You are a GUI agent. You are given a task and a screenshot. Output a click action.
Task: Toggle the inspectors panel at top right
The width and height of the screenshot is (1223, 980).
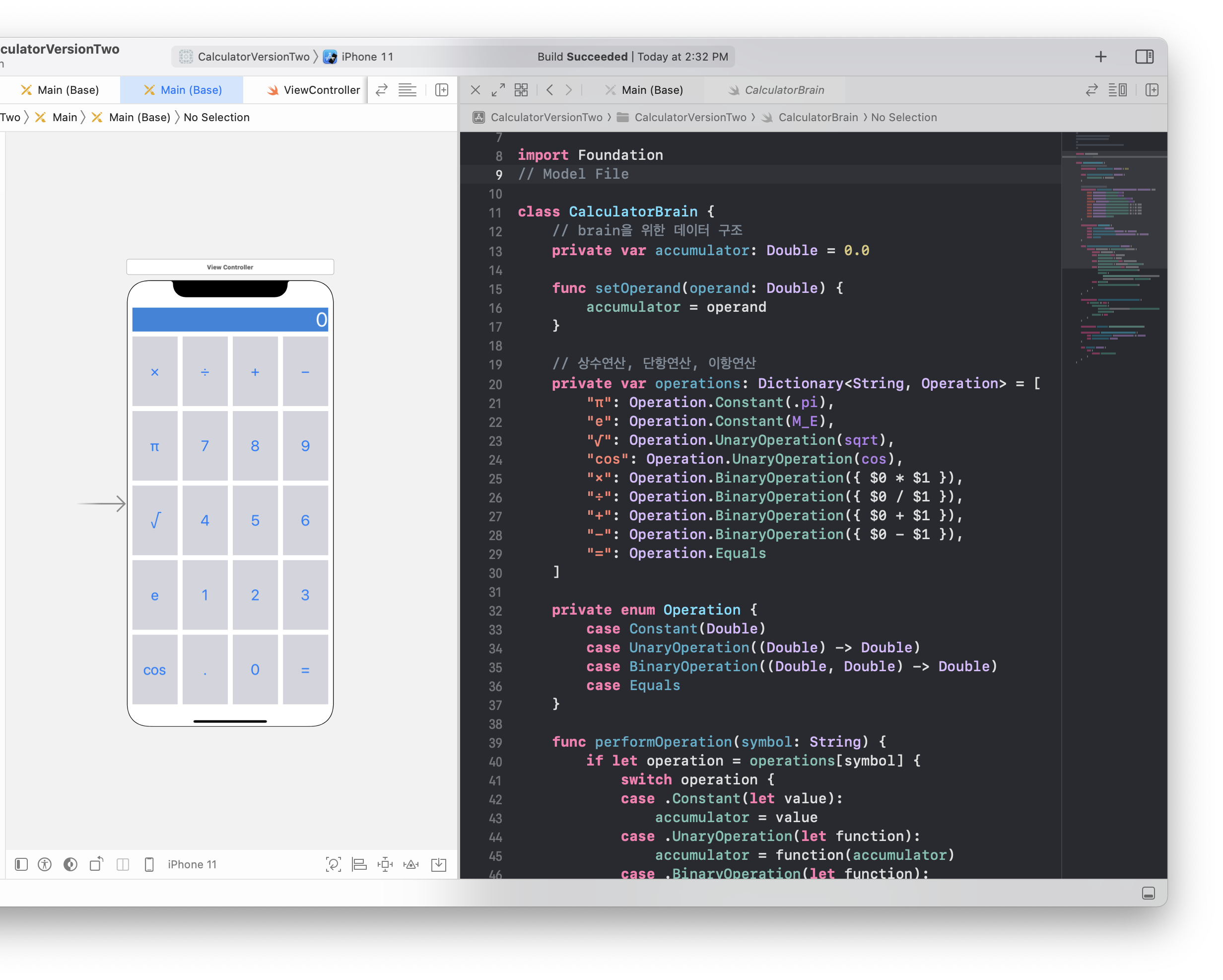pyautogui.click(x=1144, y=57)
